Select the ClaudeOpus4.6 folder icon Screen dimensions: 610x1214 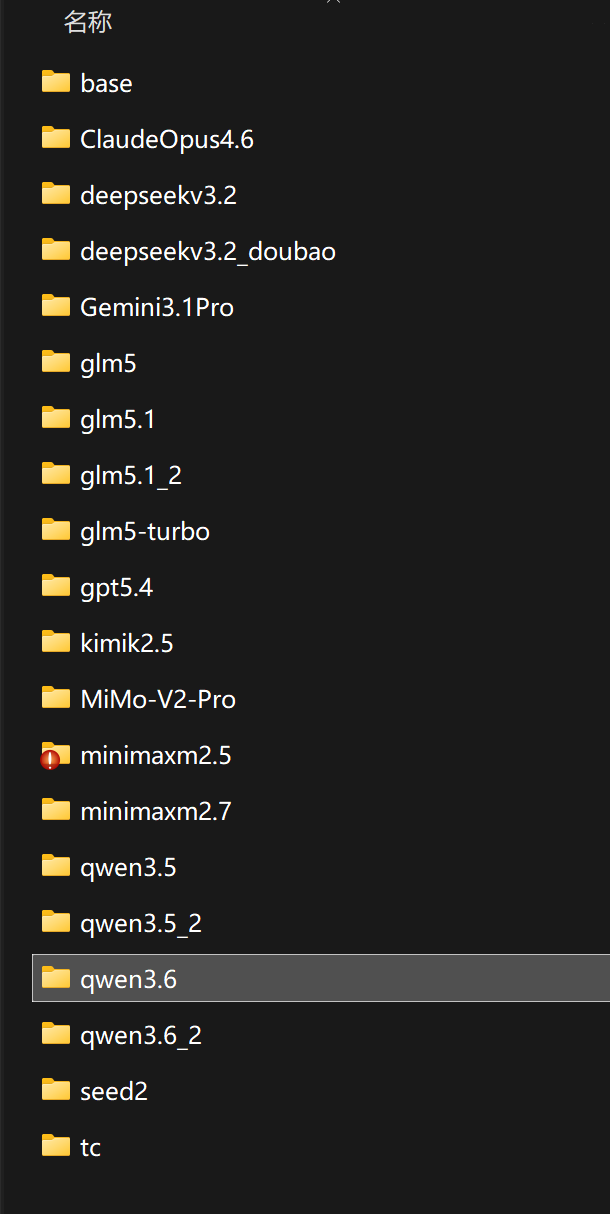click(56, 138)
